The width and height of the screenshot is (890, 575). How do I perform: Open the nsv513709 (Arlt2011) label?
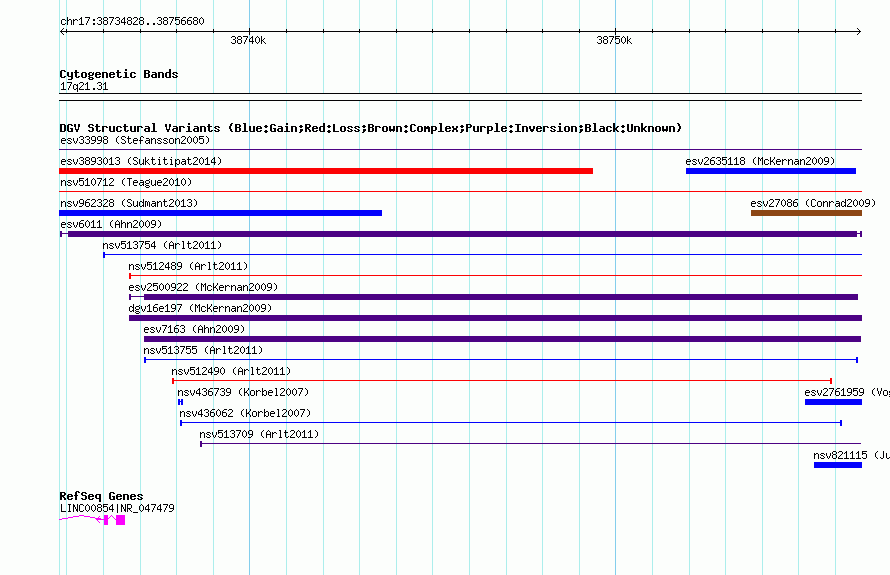click(259, 434)
